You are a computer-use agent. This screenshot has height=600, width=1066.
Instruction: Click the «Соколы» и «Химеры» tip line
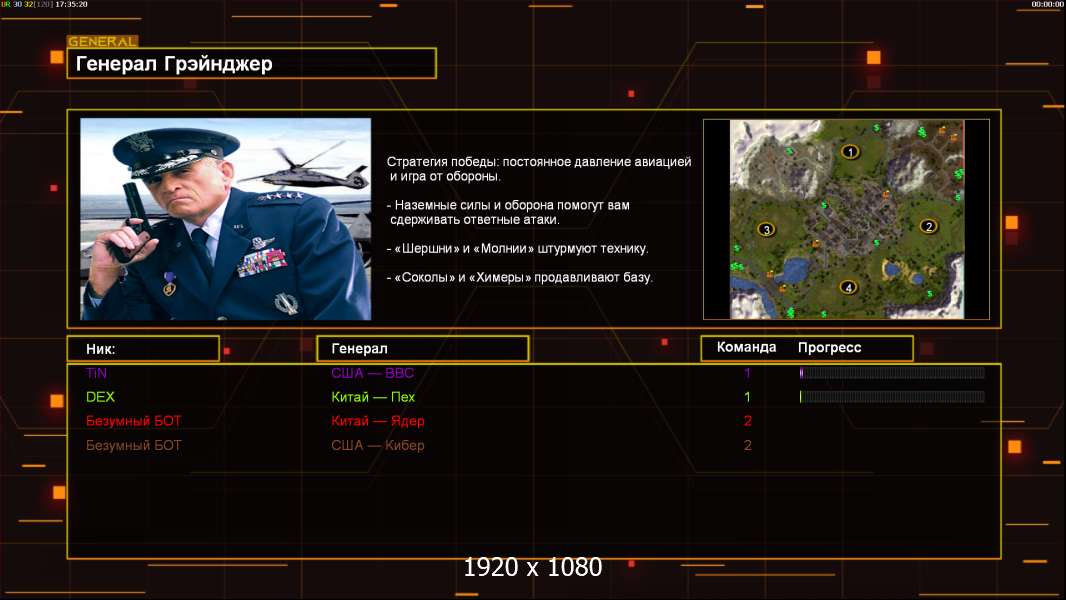519,277
